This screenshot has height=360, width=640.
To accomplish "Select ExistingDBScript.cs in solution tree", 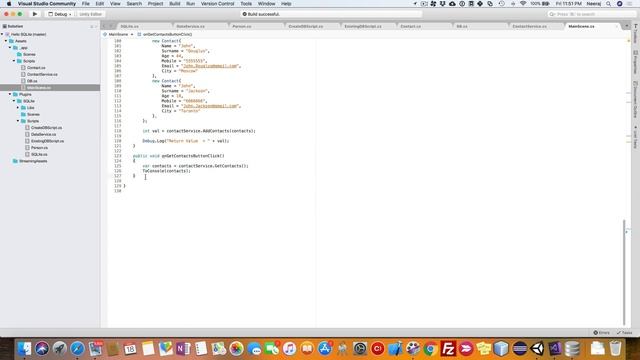I will [47, 141].
